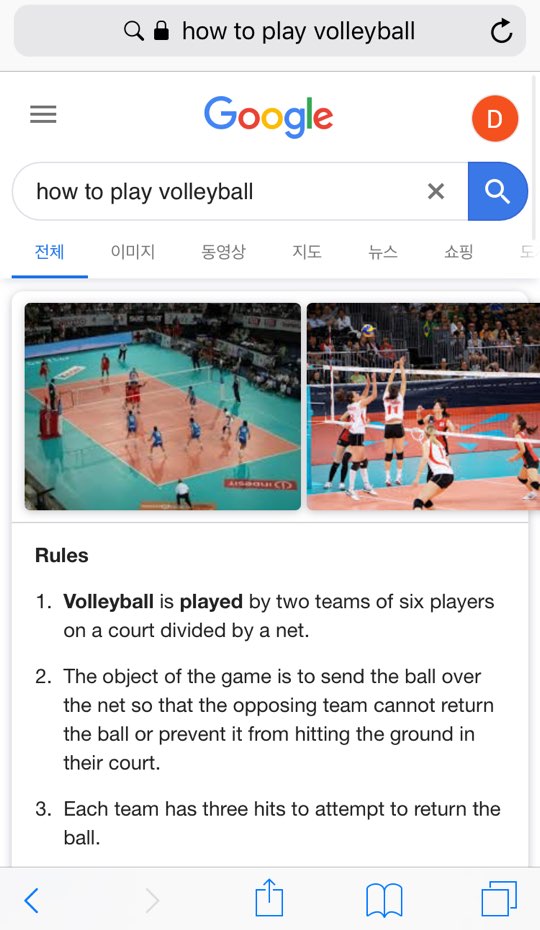Open the 쇼핑 tab
This screenshot has height=930, width=540.
[459, 251]
